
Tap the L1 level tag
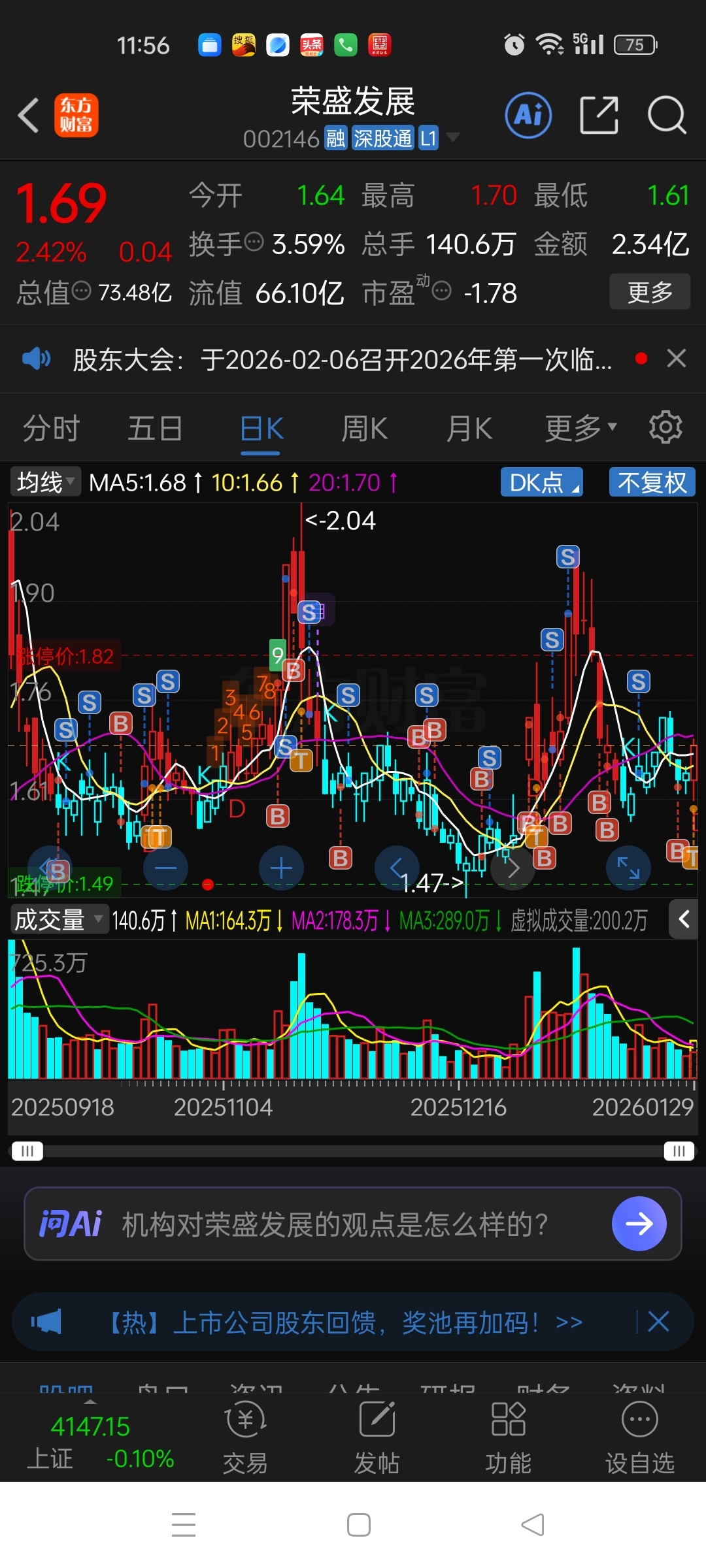[428, 138]
